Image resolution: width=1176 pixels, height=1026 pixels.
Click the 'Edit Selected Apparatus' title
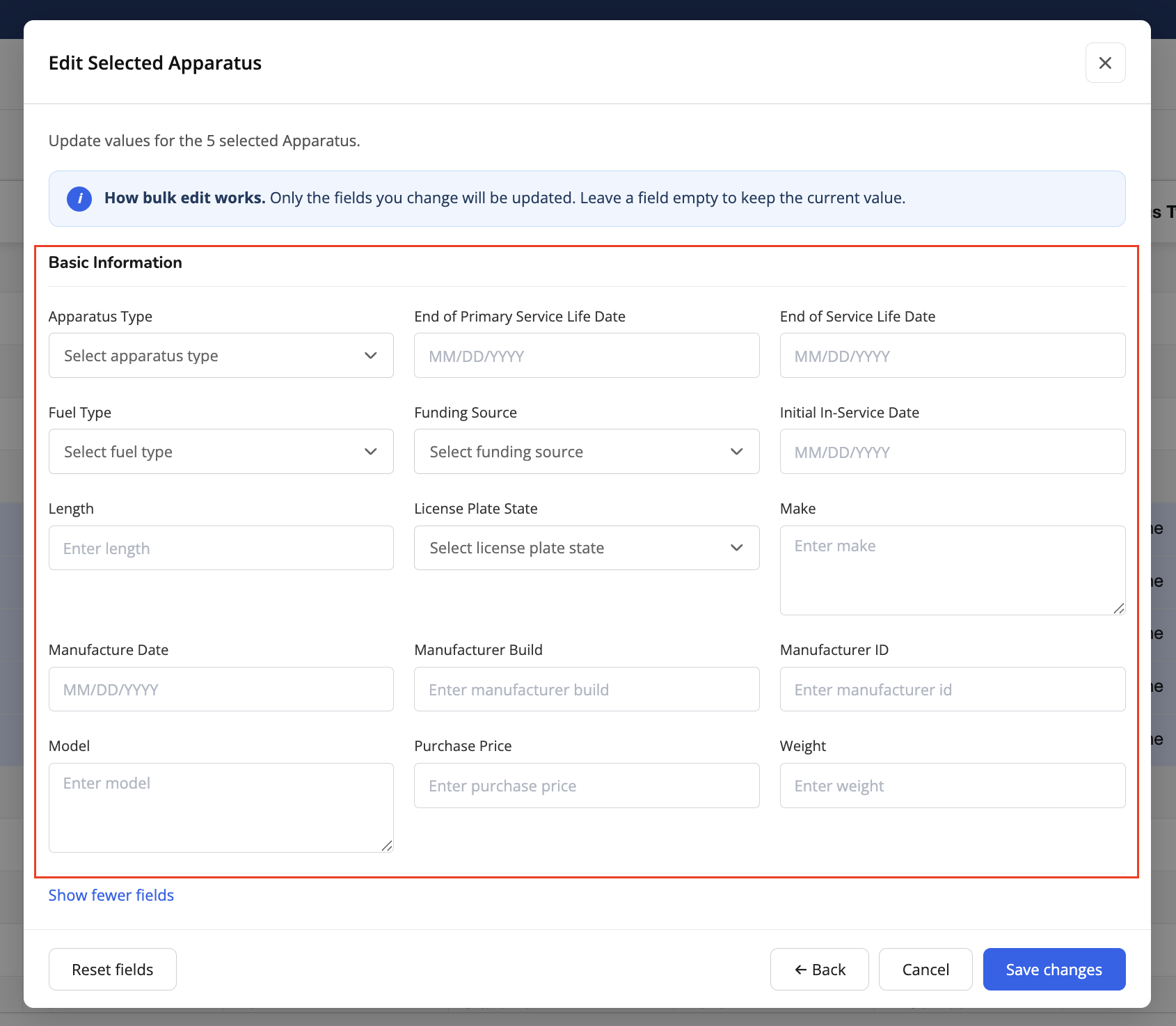(x=155, y=63)
